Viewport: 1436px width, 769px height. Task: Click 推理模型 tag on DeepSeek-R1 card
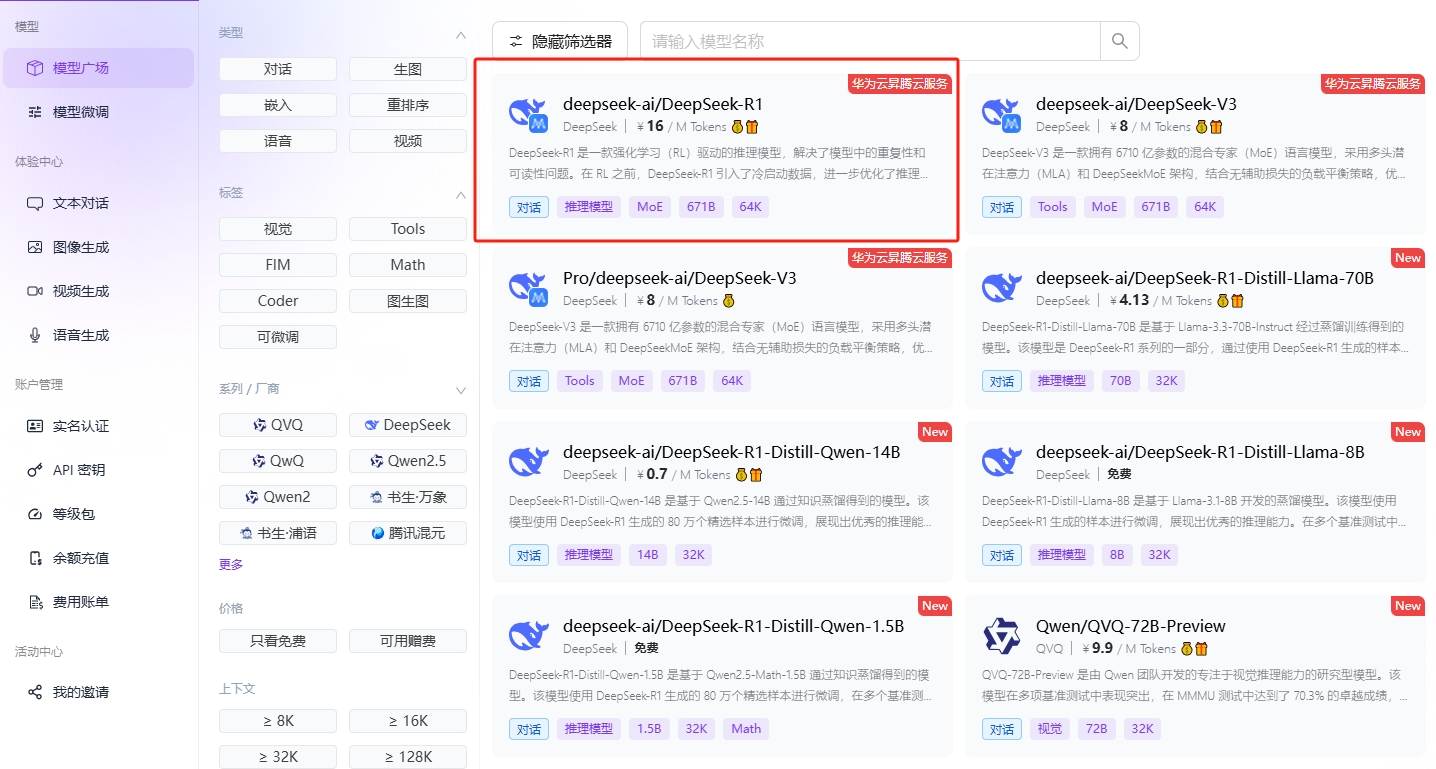click(x=589, y=207)
